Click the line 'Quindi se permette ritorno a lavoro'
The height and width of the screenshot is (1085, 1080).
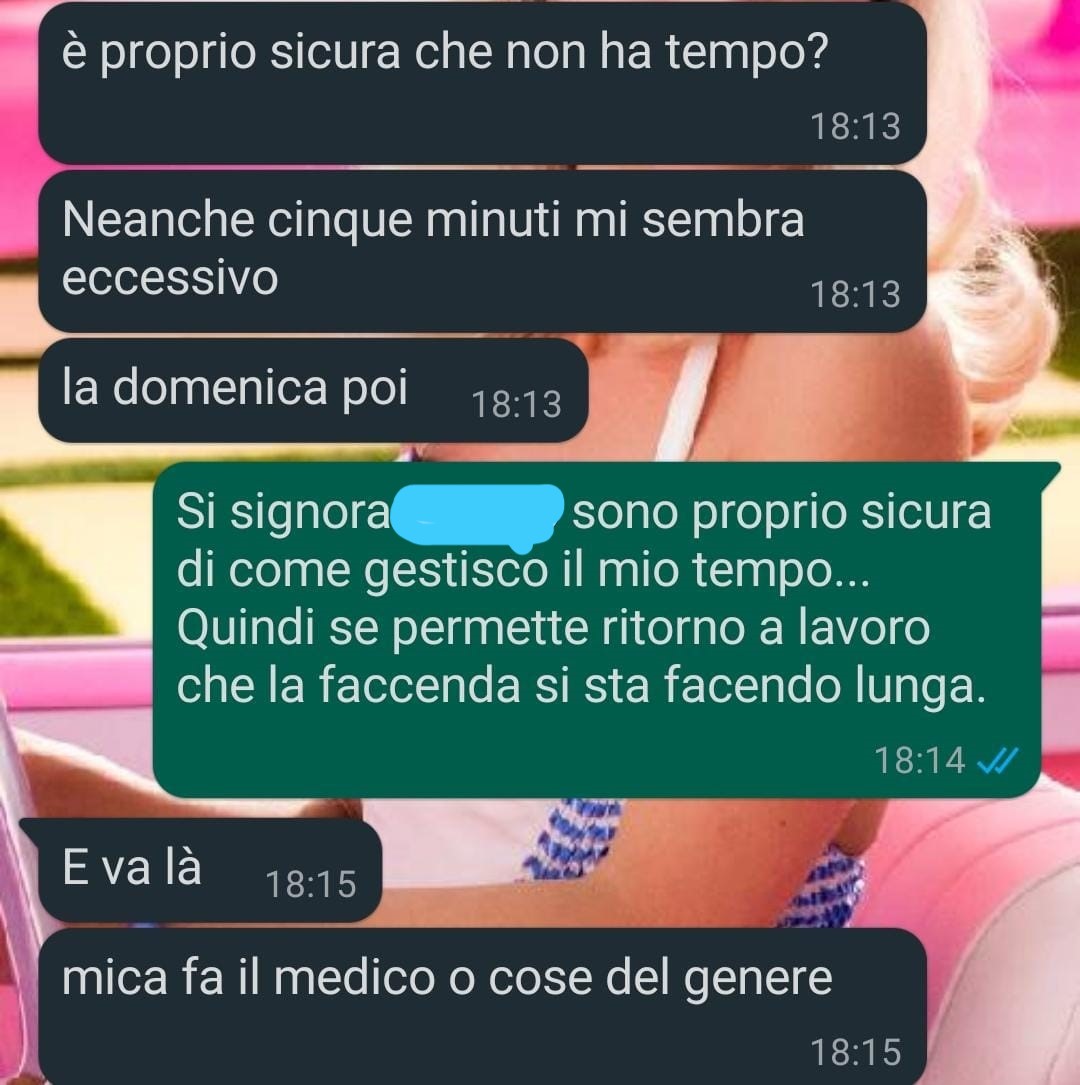(x=553, y=628)
